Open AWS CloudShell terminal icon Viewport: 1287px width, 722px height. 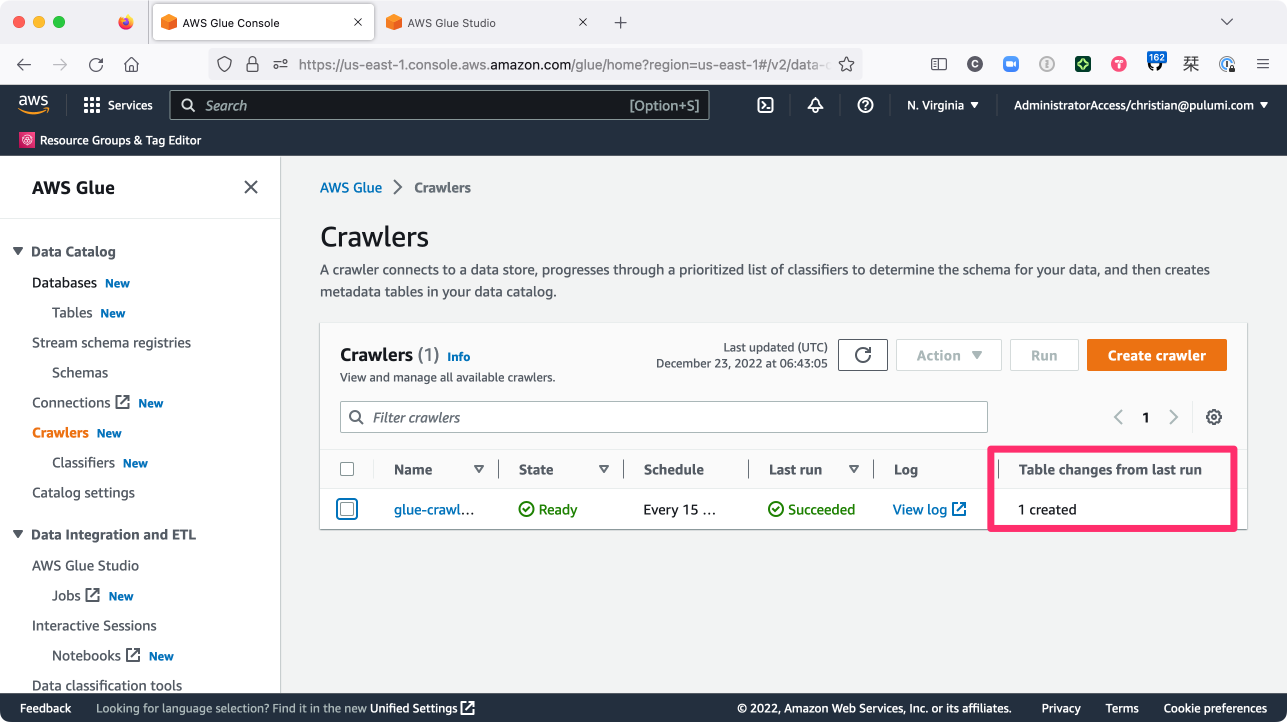[x=765, y=105]
